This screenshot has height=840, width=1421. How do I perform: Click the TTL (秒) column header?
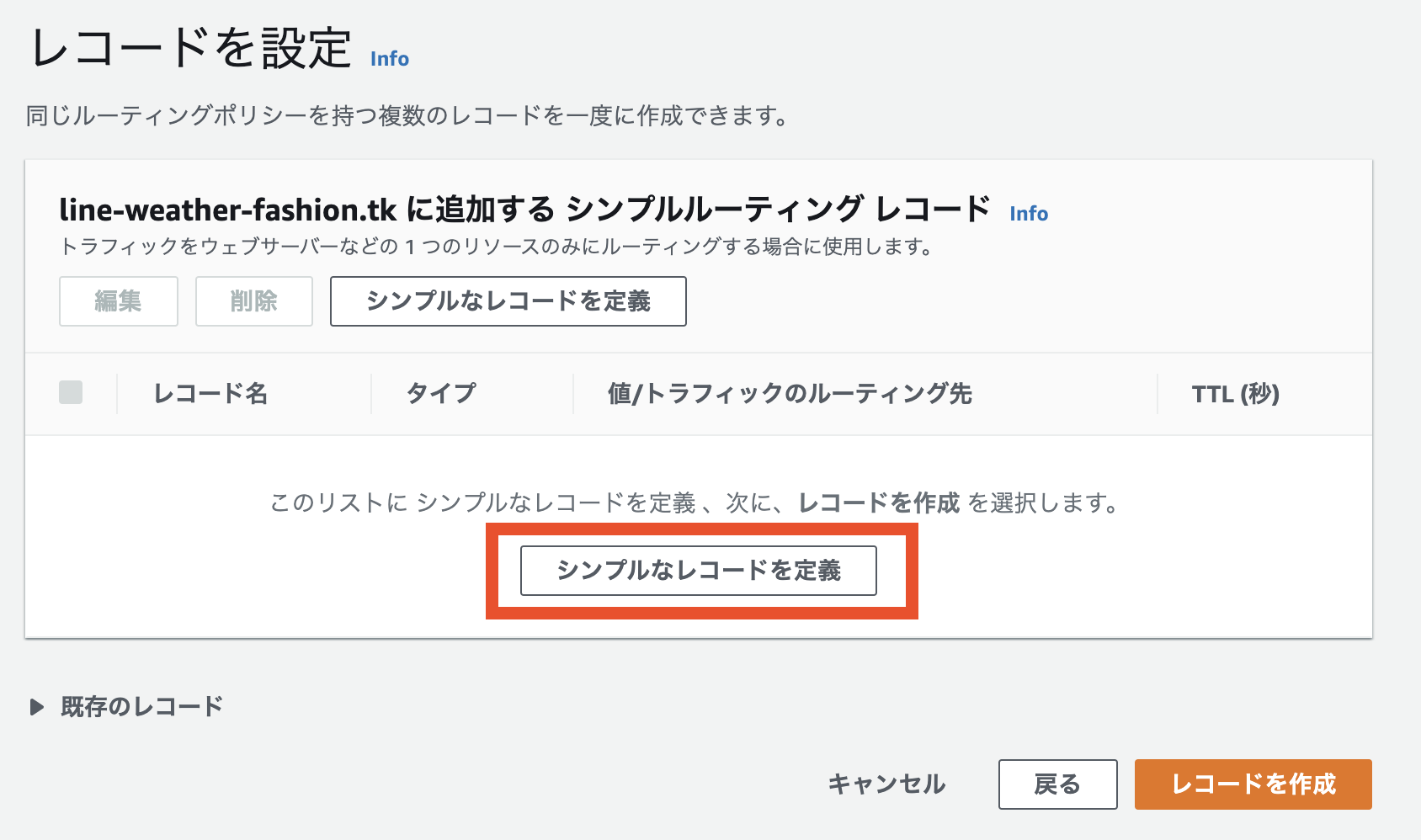point(1234,393)
